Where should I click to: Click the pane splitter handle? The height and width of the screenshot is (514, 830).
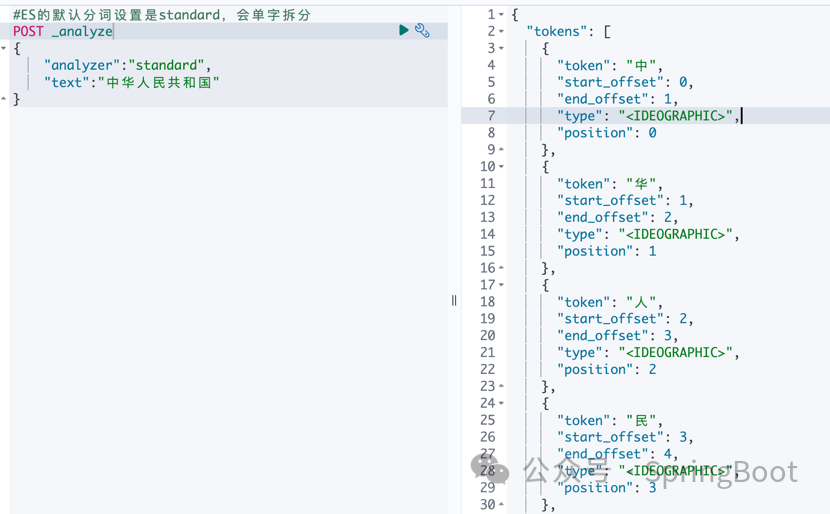(x=454, y=301)
